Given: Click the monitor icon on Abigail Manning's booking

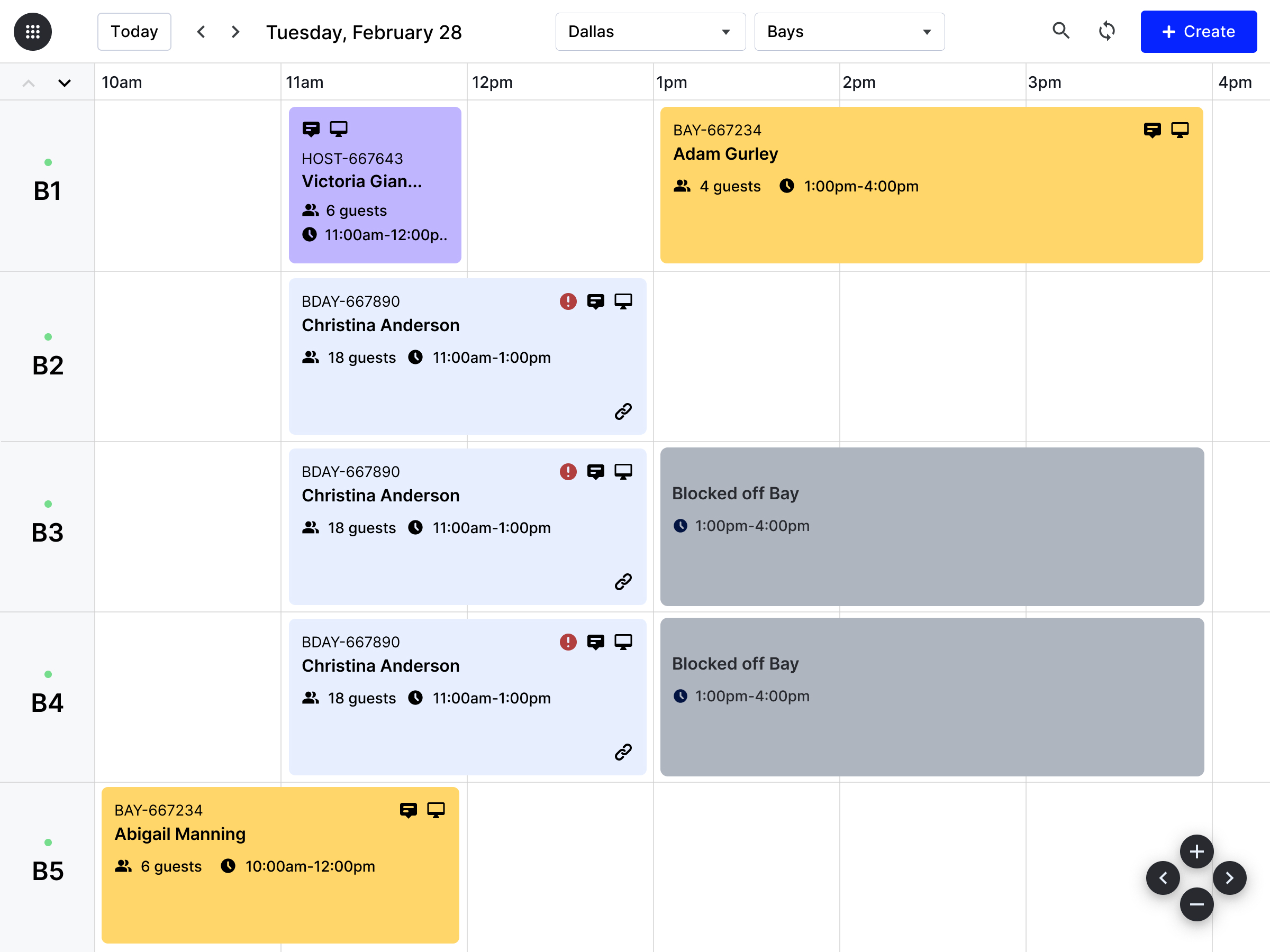Looking at the screenshot, I should point(437,810).
